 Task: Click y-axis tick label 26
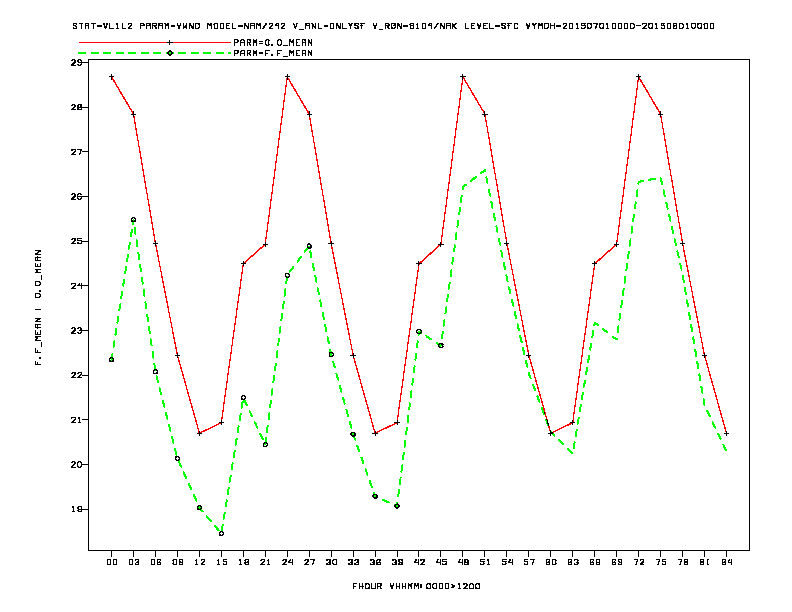coord(76,196)
